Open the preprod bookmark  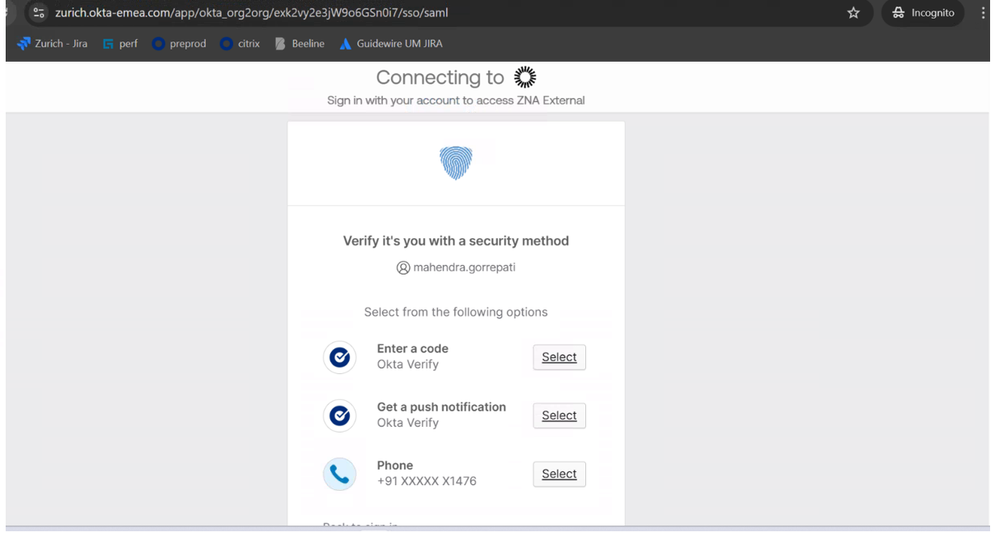pyautogui.click(x=180, y=44)
